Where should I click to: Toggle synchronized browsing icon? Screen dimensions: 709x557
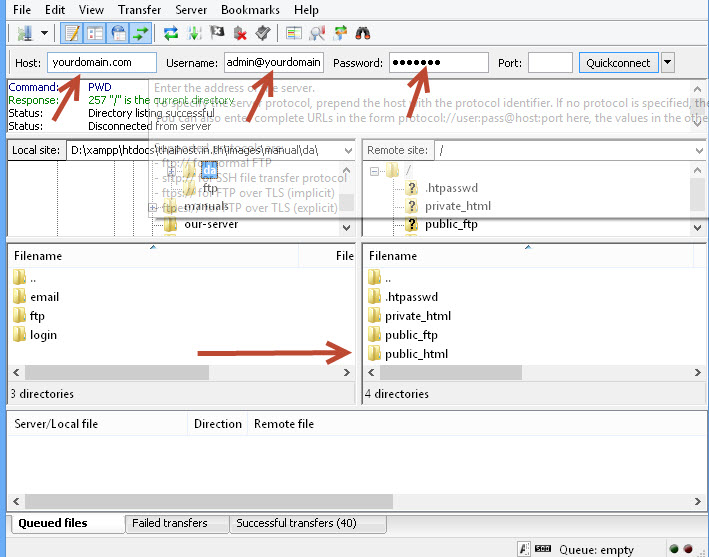pos(340,33)
